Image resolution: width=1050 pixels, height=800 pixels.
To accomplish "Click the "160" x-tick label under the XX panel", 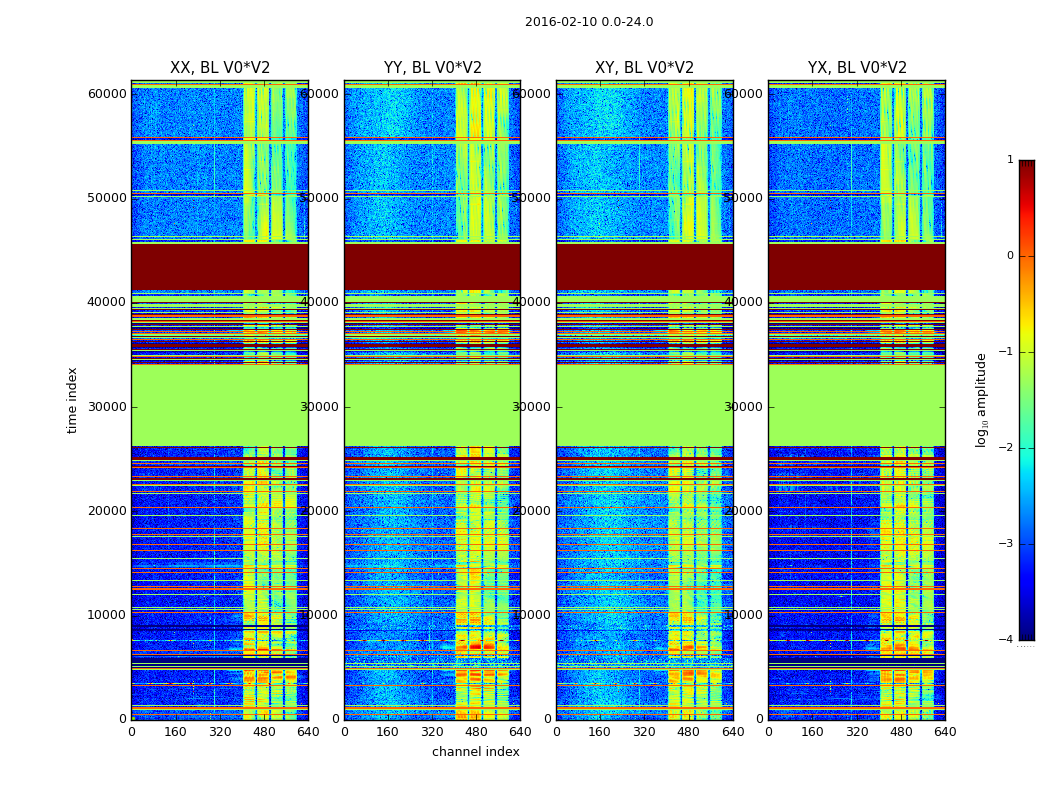I will pyautogui.click(x=175, y=732).
